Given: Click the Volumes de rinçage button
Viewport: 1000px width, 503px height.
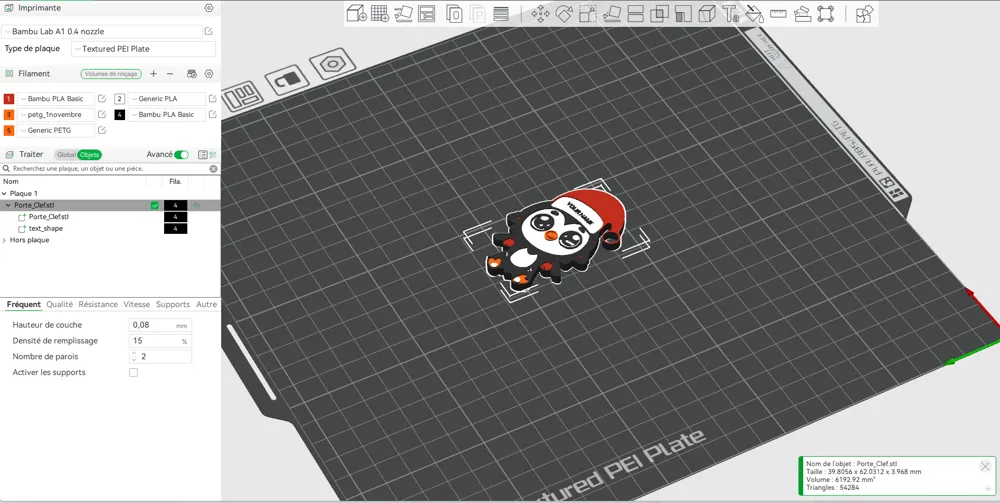Looking at the screenshot, I should tap(111, 74).
